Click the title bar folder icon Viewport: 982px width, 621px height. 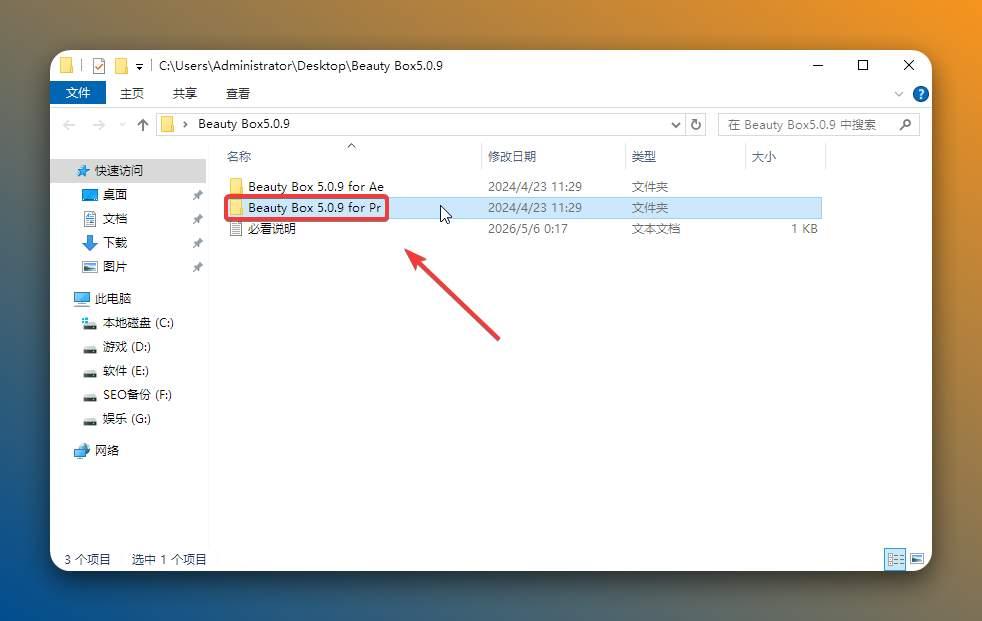tap(66, 65)
